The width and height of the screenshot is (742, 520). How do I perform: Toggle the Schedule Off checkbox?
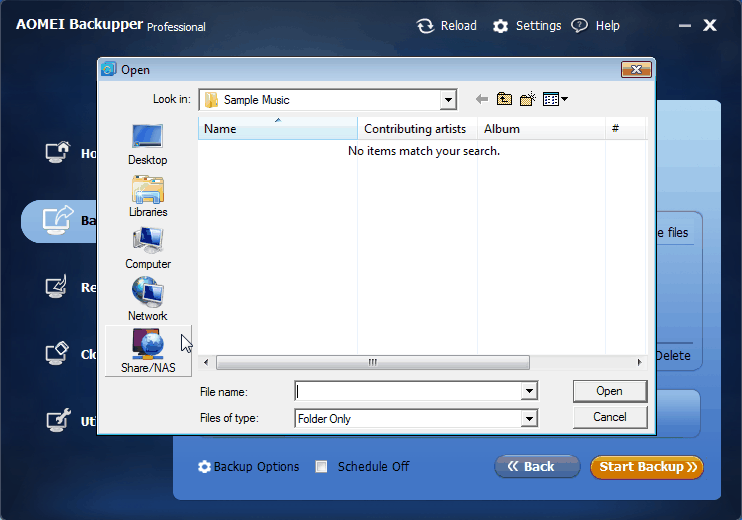coord(321,467)
